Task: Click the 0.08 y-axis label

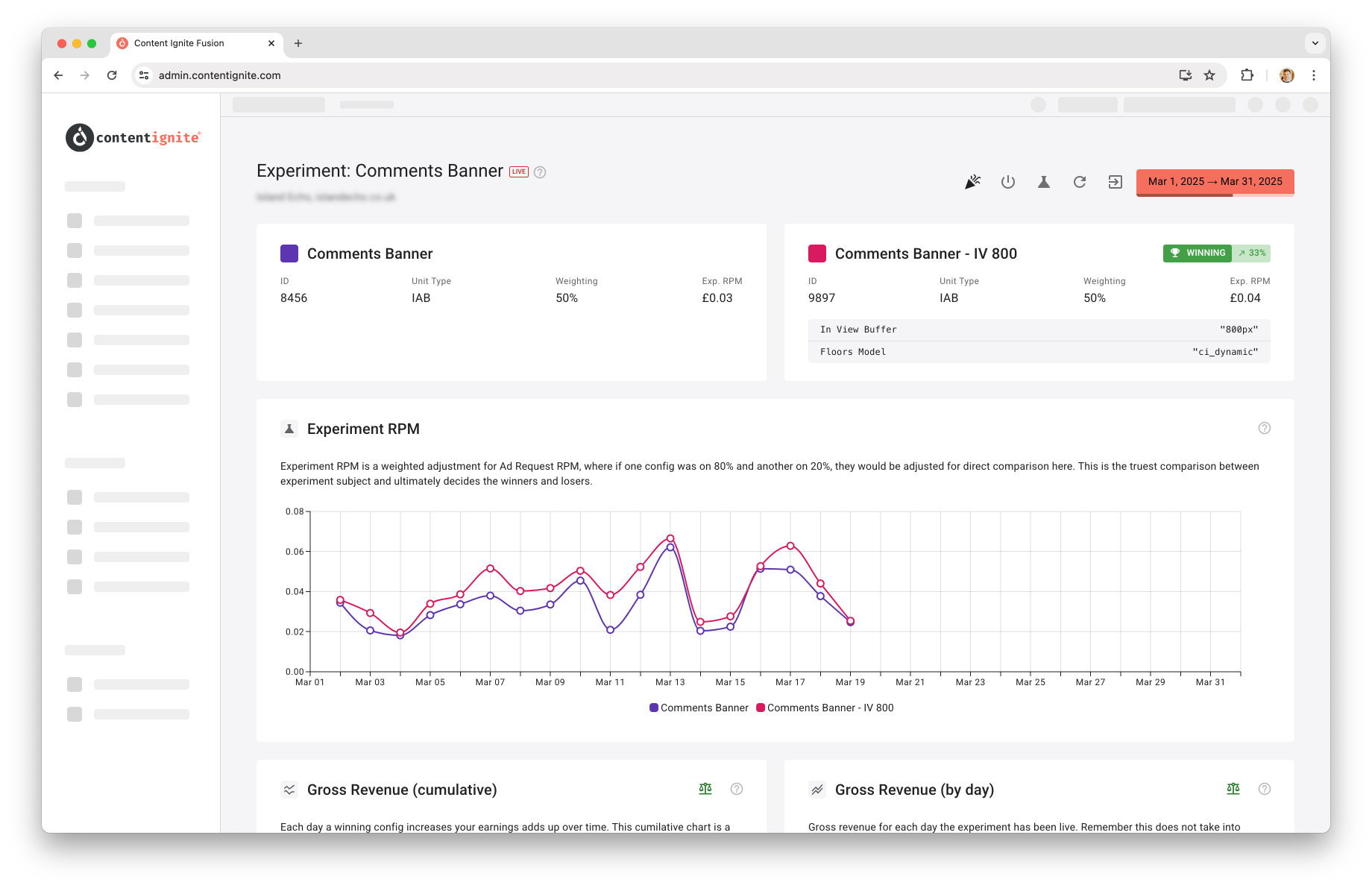Action: [x=295, y=511]
